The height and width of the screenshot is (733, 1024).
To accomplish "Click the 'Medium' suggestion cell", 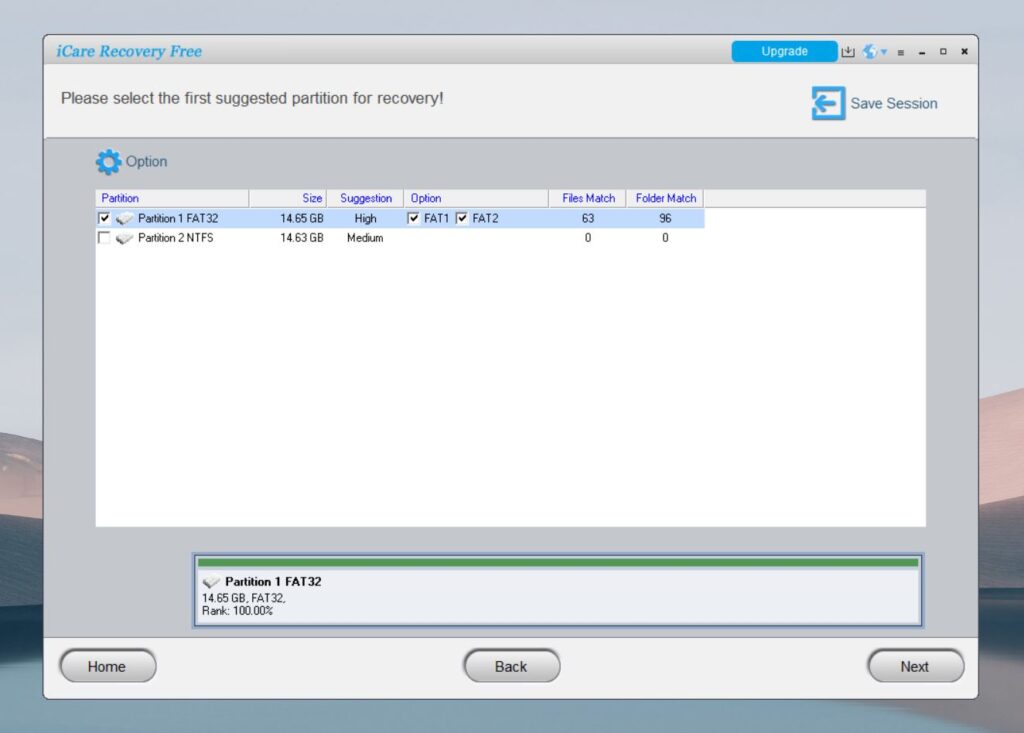I will (365, 238).
